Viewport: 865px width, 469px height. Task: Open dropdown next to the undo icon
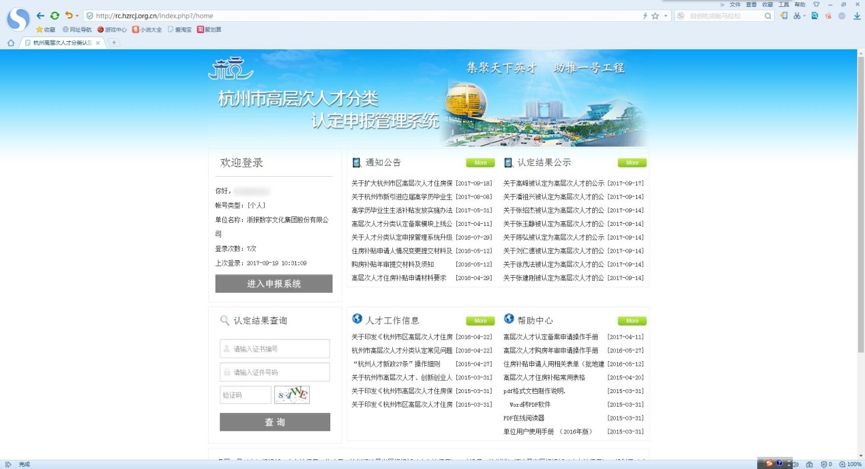click(x=77, y=16)
